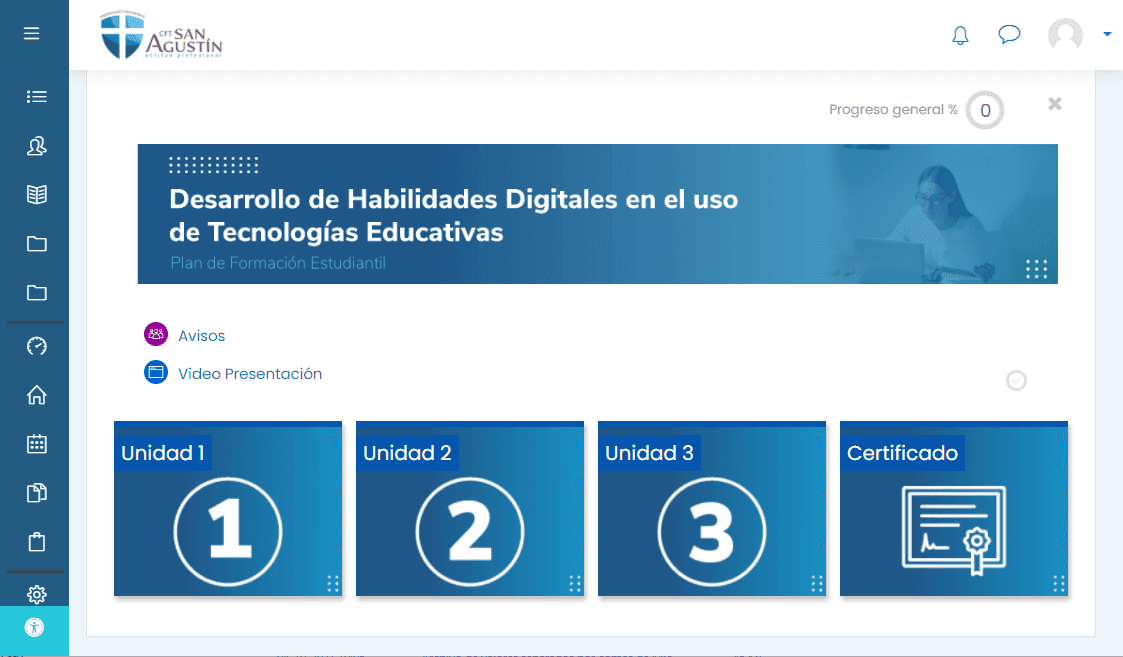Click the general progress percentage circle

point(985,111)
